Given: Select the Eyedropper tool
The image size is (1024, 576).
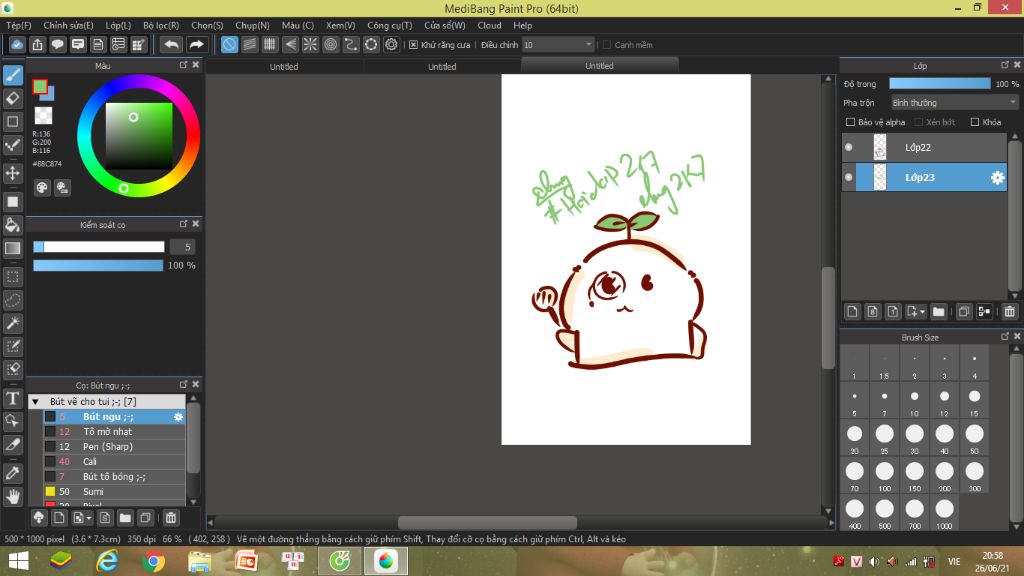Looking at the screenshot, I should coord(12,473).
